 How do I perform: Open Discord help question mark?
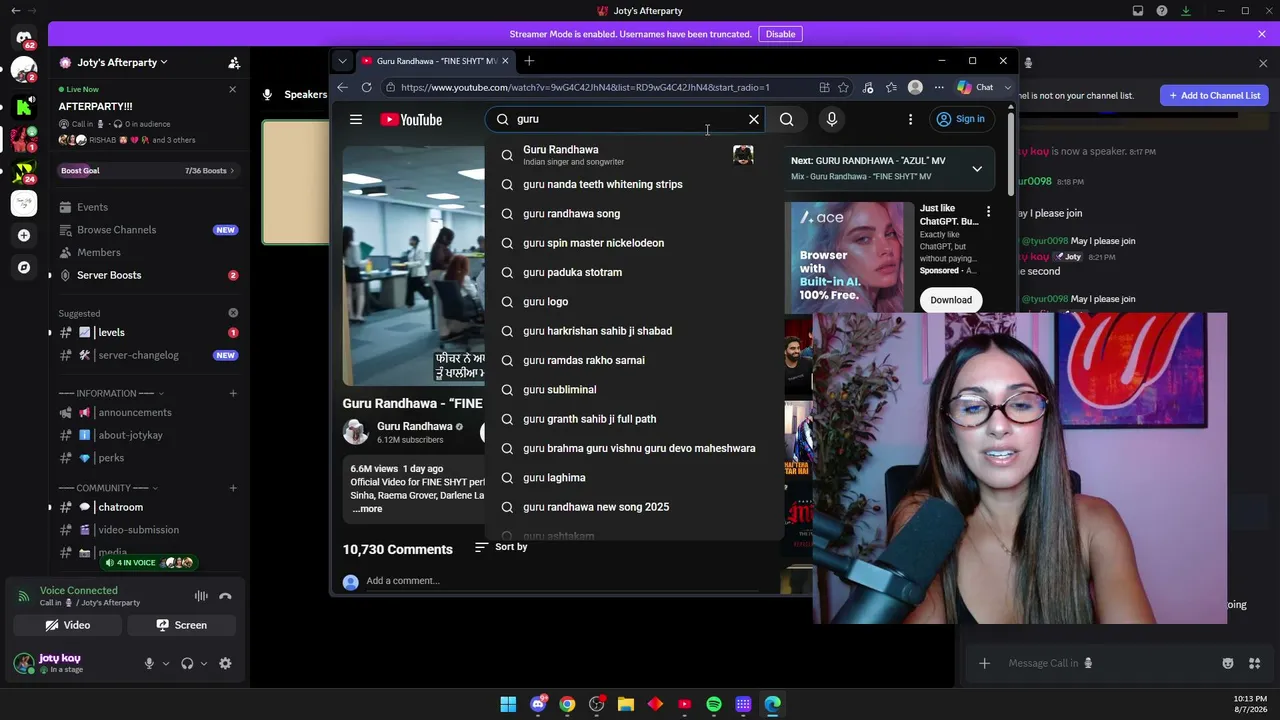(x=1162, y=11)
